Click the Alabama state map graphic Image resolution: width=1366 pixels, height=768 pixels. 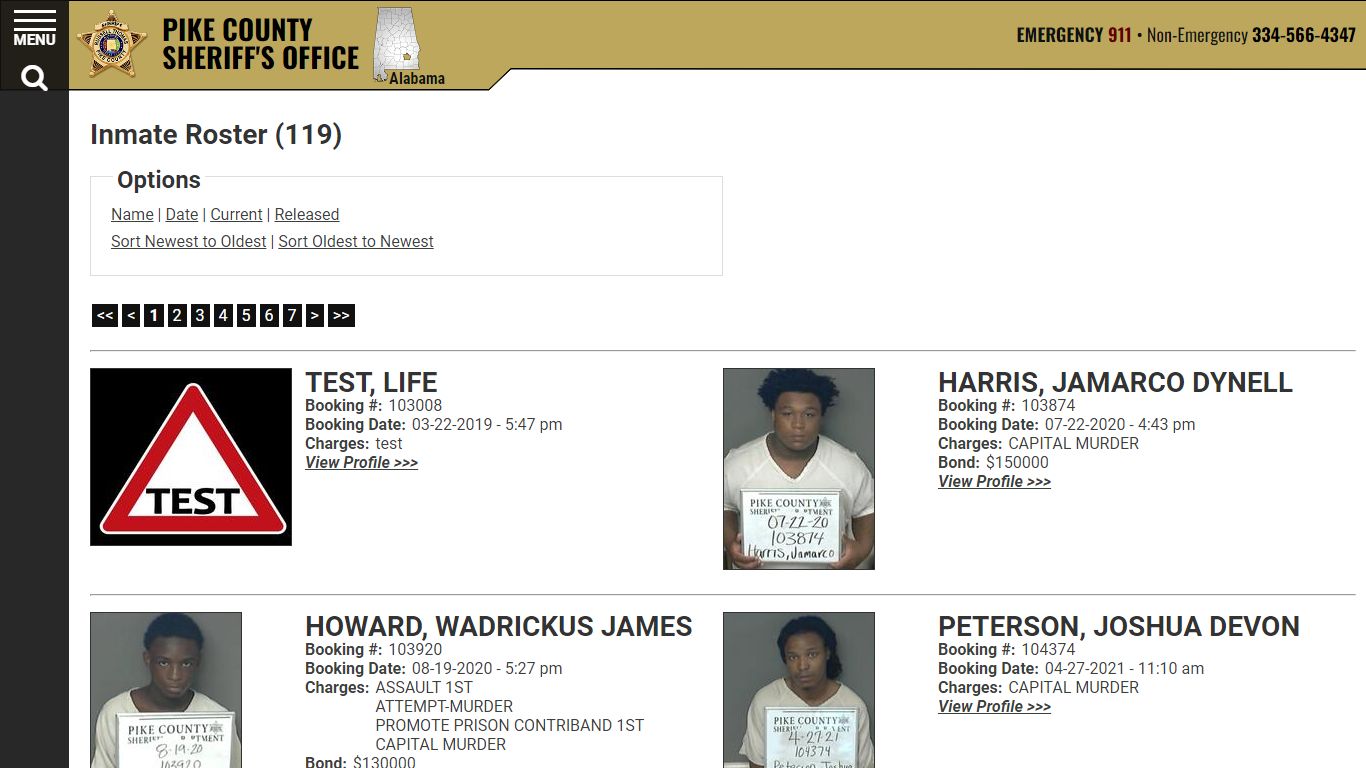point(397,45)
